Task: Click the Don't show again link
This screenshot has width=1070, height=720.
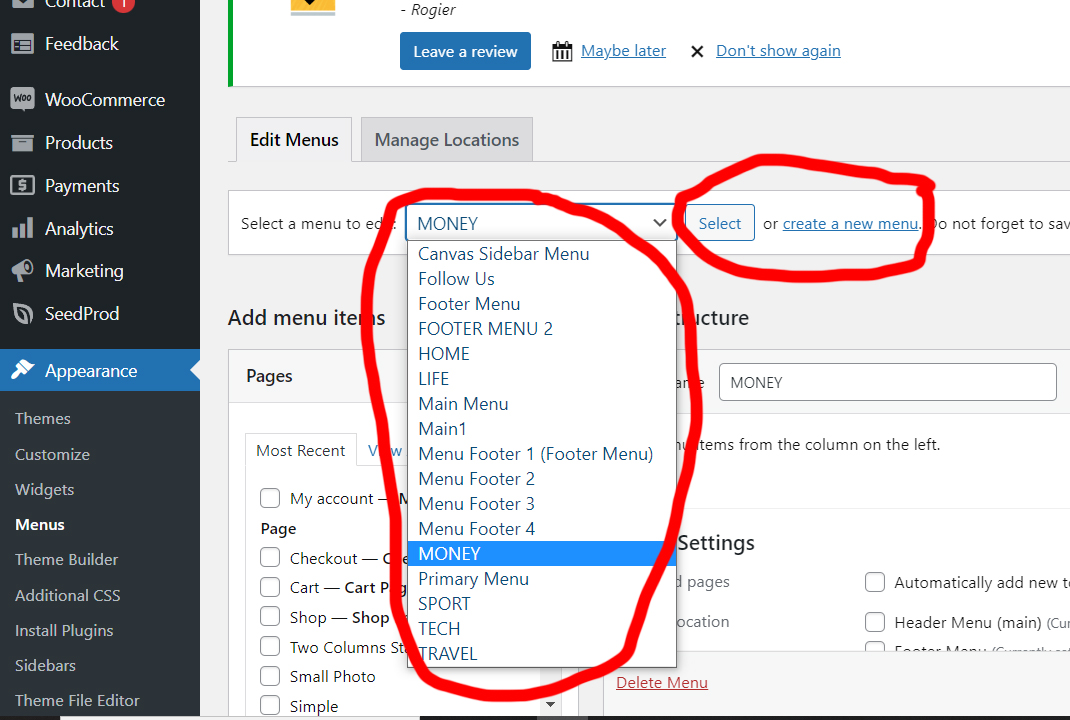Action: [778, 51]
